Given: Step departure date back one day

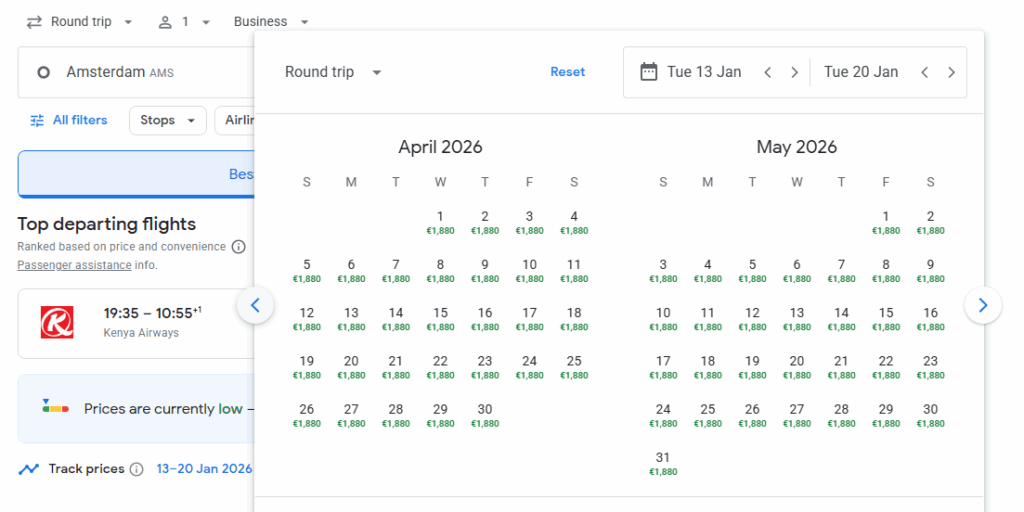Looking at the screenshot, I should point(768,72).
